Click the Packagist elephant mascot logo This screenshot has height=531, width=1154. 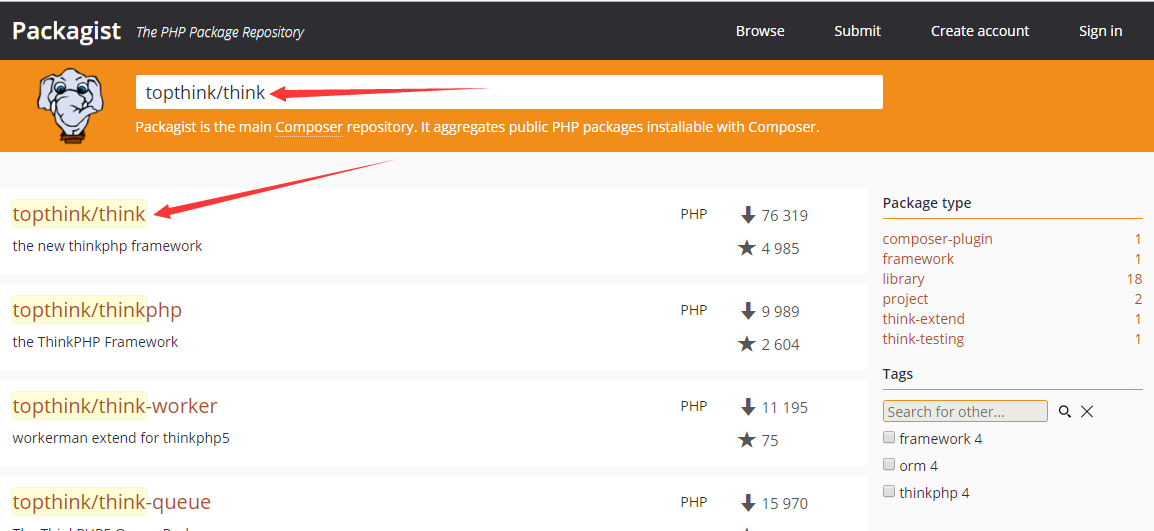tap(71, 104)
